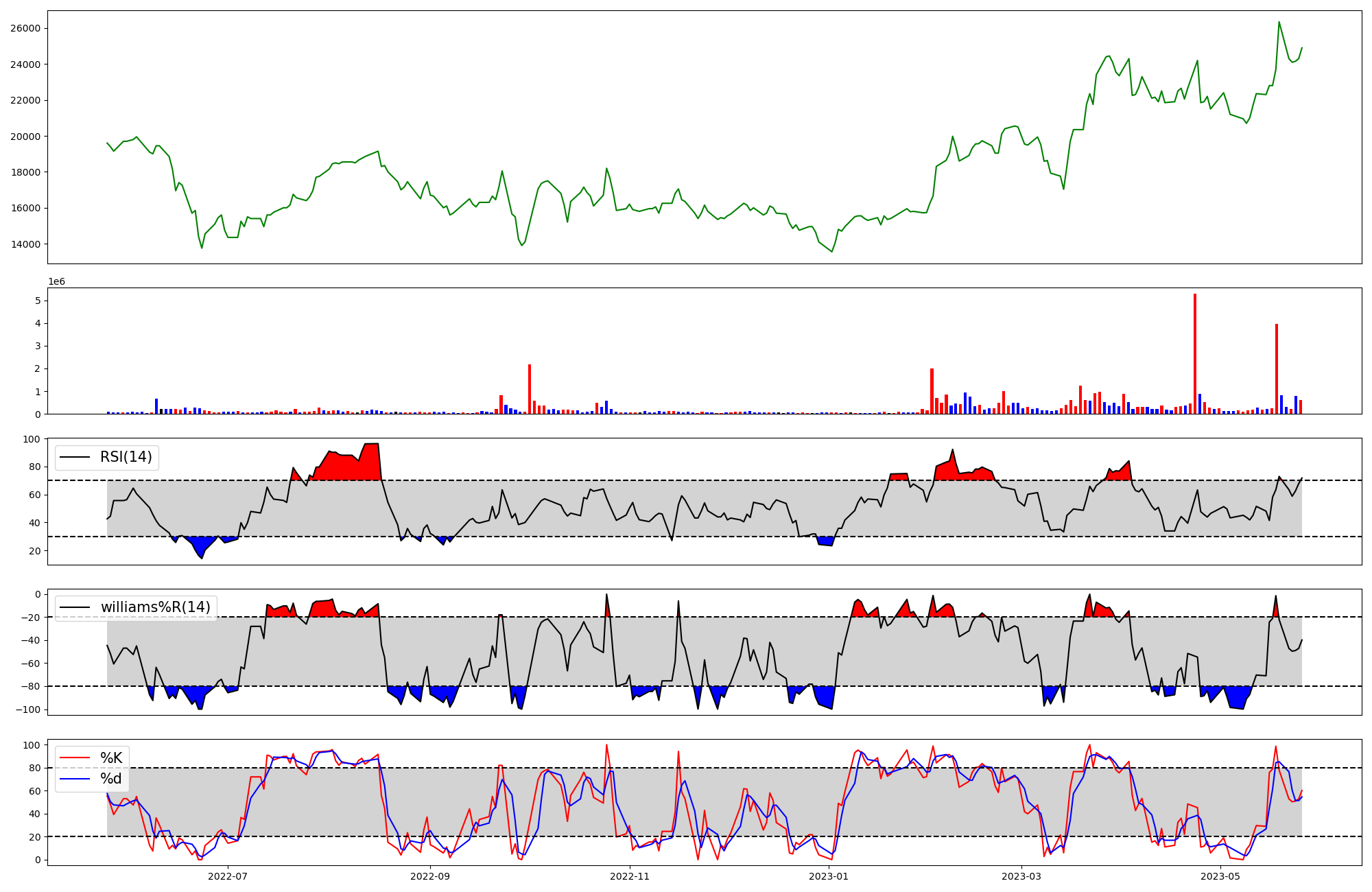Click the 2022-09 x-axis date label
The height and width of the screenshot is (892, 1372).
pos(430,876)
